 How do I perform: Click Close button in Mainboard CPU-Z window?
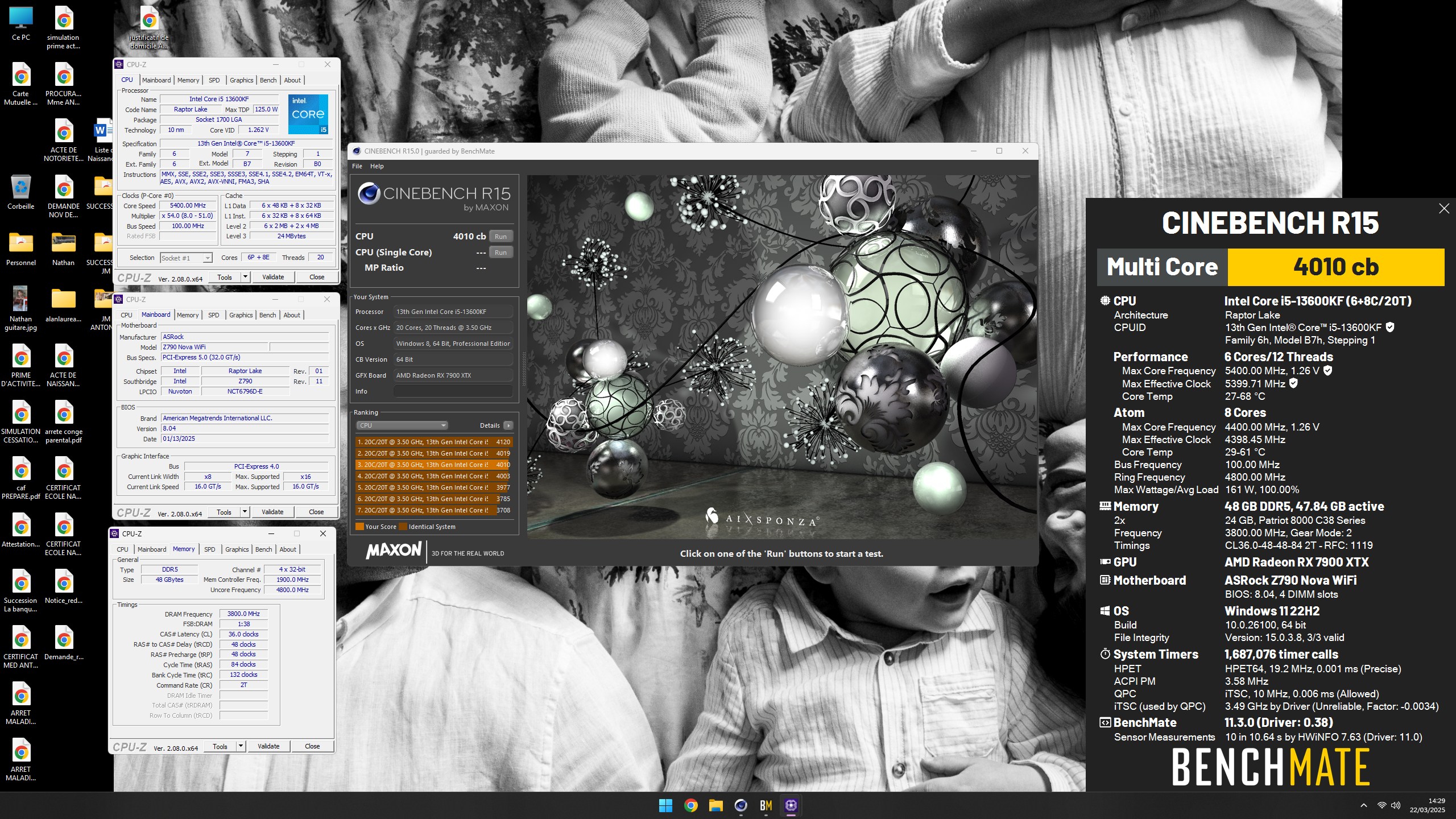click(x=316, y=512)
